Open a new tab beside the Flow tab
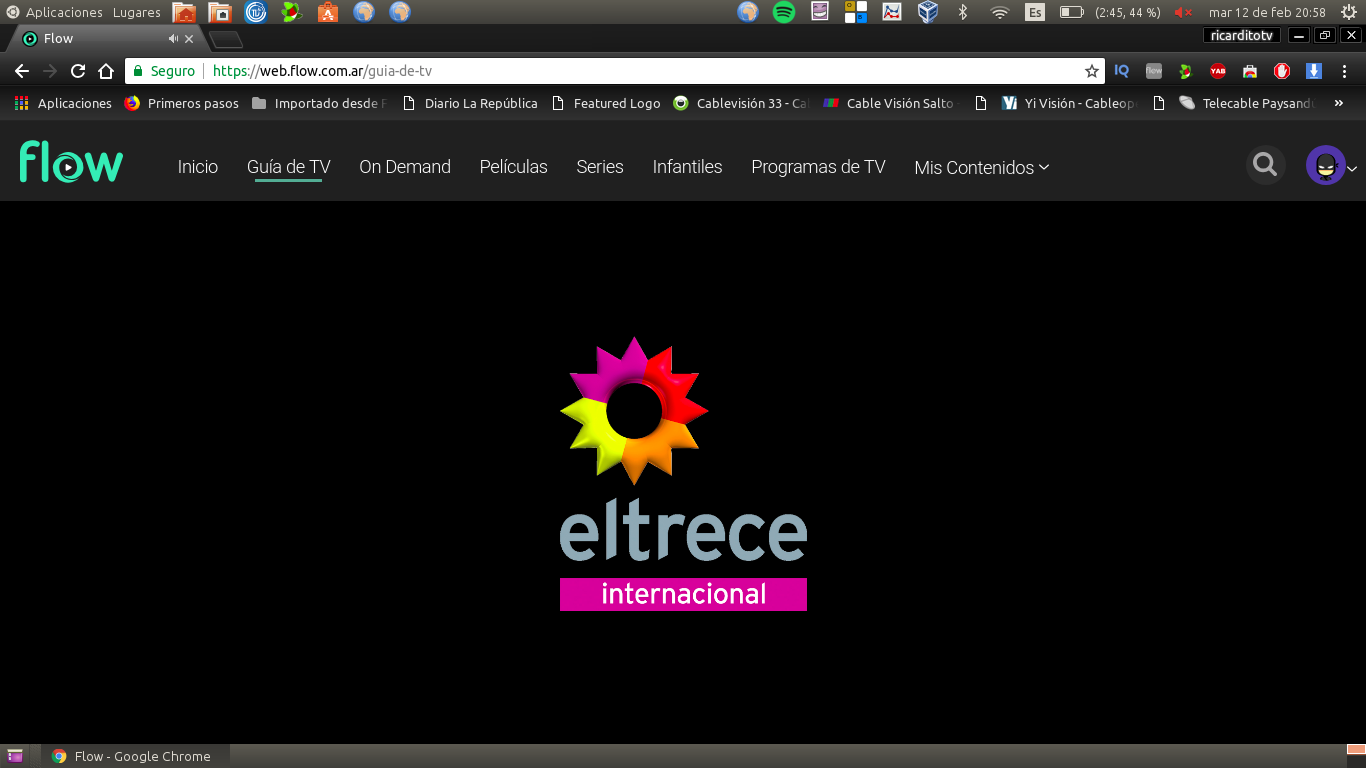This screenshot has height=768, width=1366. pyautogui.click(x=226, y=40)
